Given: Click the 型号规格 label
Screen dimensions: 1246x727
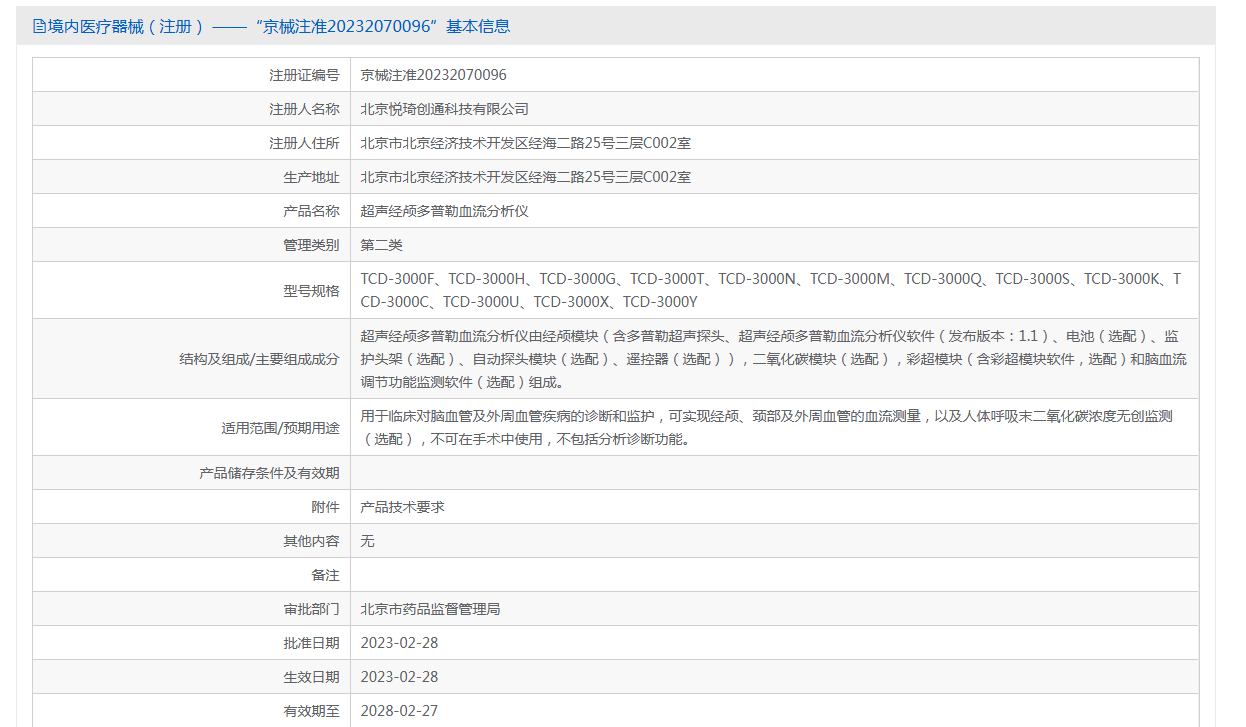Looking at the screenshot, I should point(311,291).
